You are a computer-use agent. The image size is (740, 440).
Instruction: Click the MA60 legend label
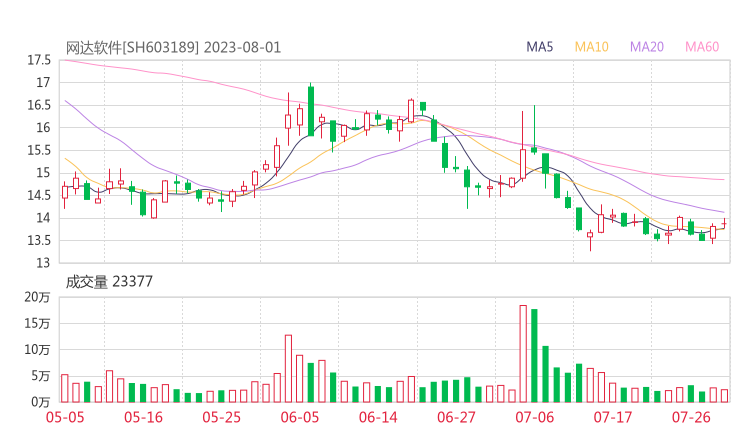[702, 47]
